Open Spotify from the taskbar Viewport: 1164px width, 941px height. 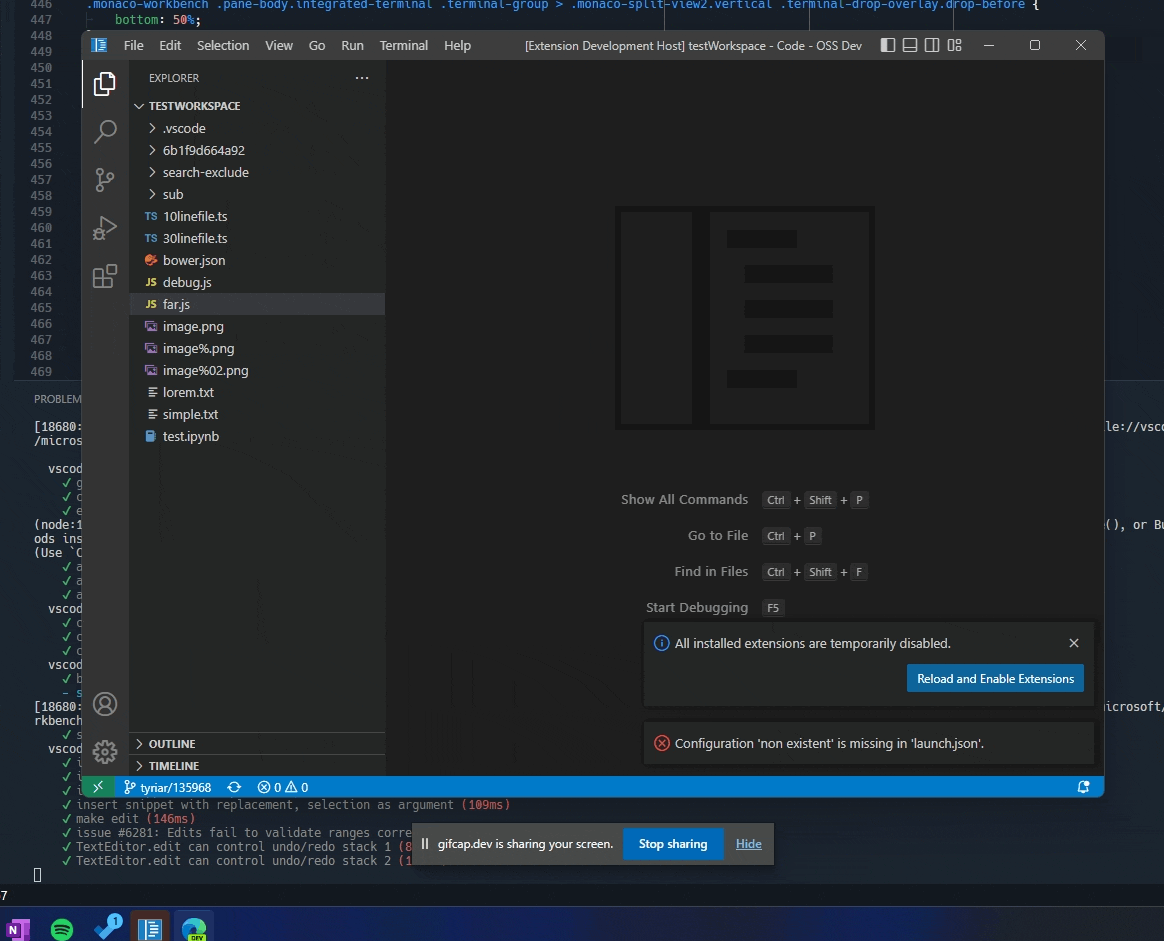click(x=62, y=928)
